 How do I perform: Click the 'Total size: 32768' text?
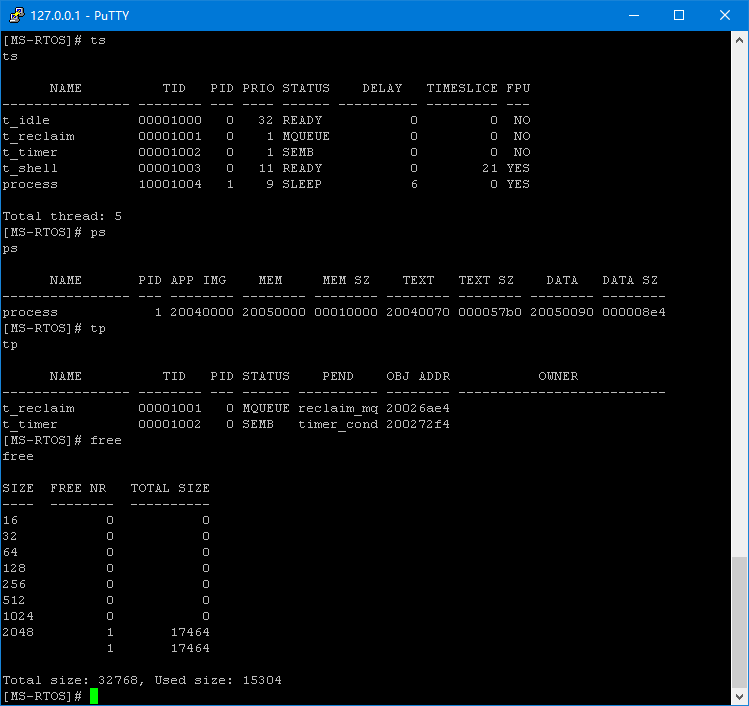pyautogui.click(x=73, y=680)
